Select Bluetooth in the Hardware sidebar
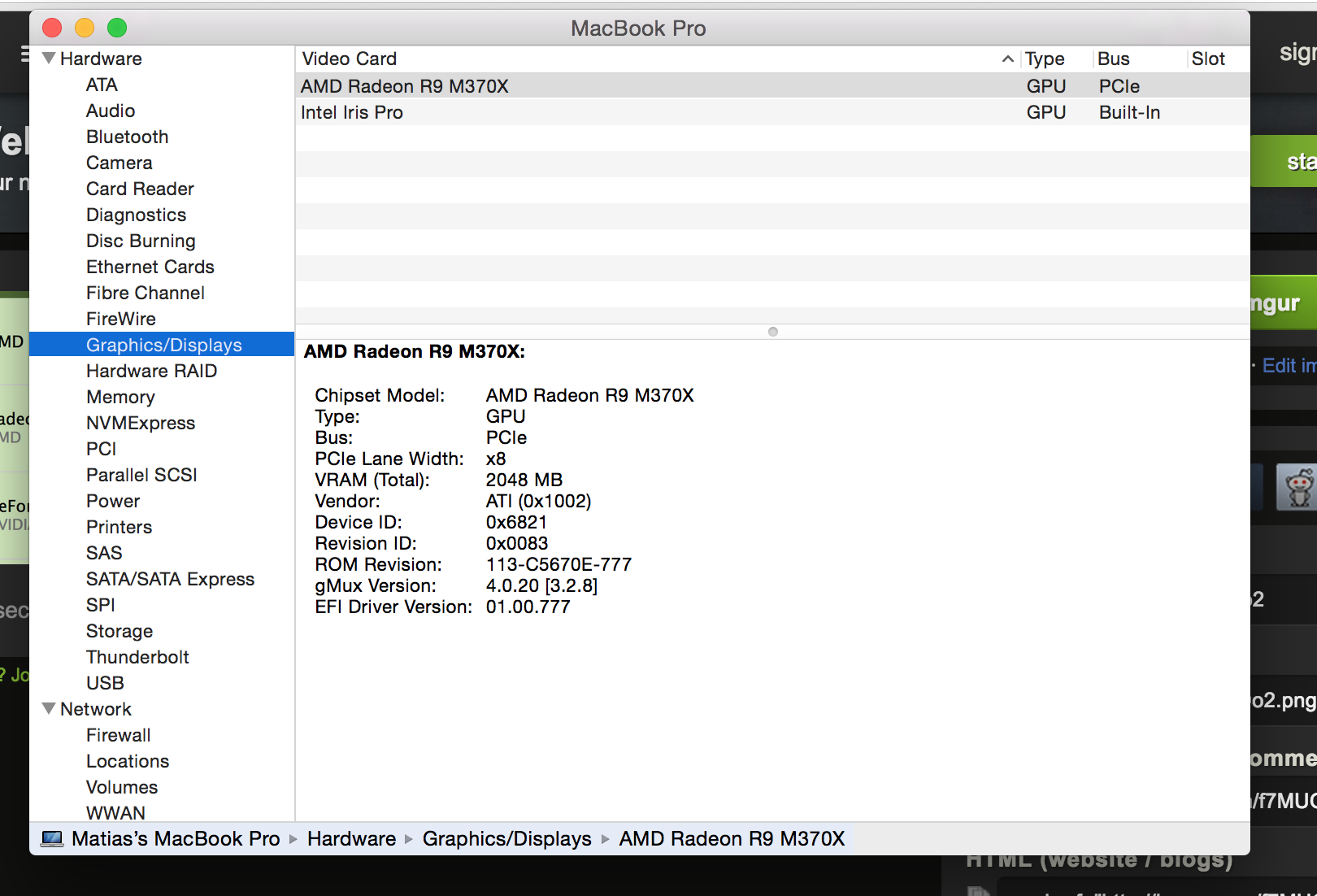Viewport: 1317px width, 896px height. [x=127, y=137]
